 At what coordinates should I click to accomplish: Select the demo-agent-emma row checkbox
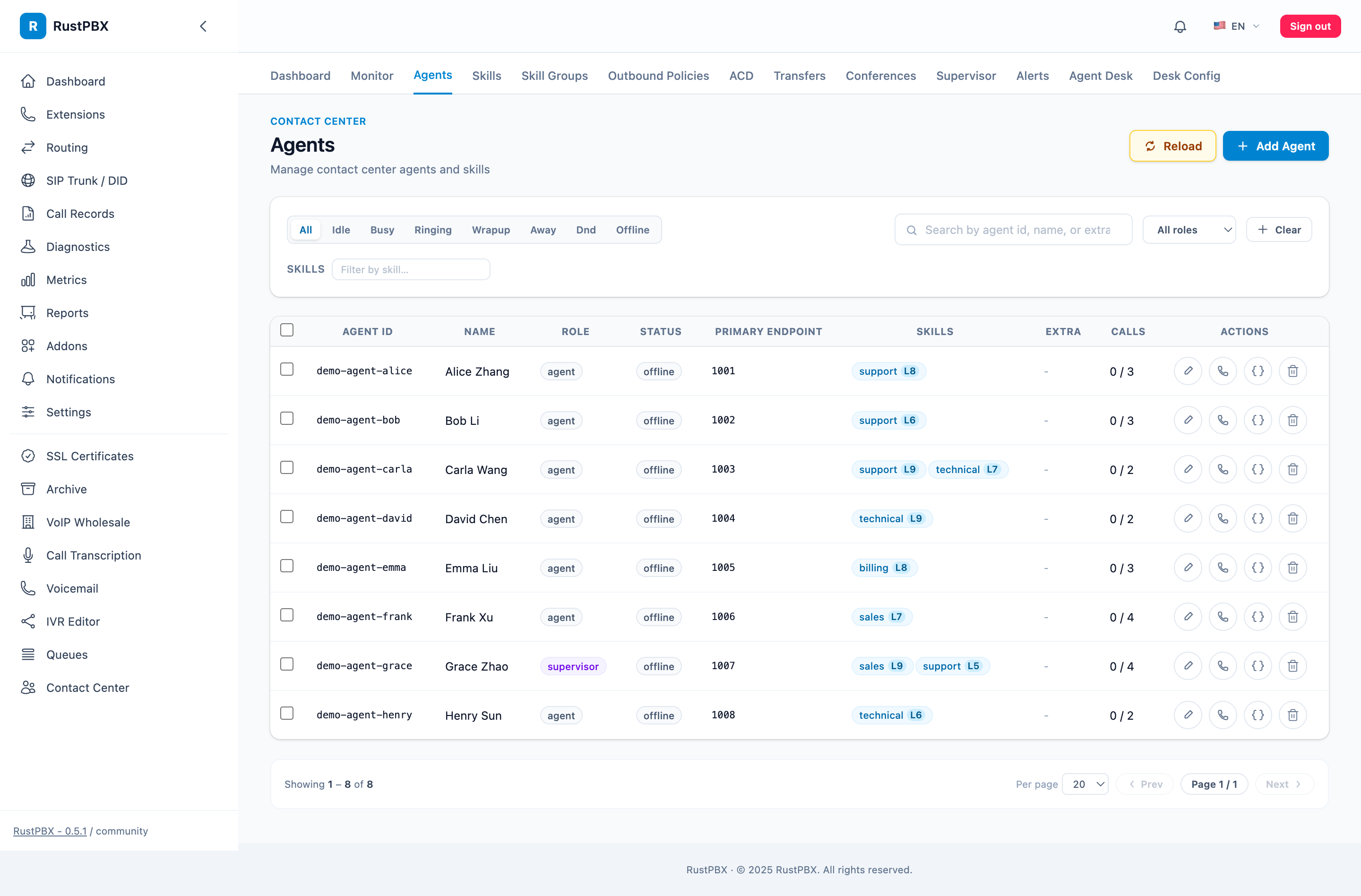[x=287, y=566]
